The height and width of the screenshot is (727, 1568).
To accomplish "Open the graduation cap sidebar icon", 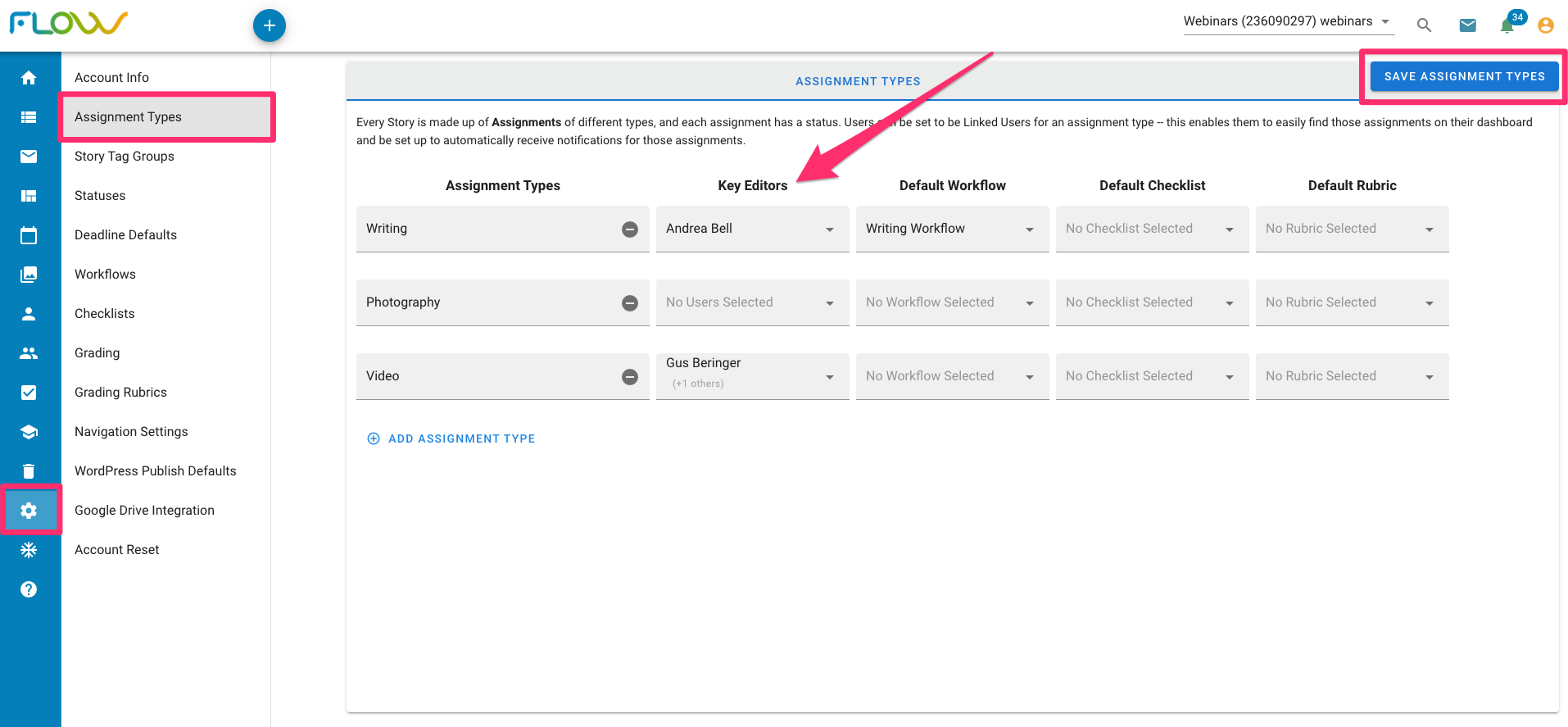I will pos(29,432).
